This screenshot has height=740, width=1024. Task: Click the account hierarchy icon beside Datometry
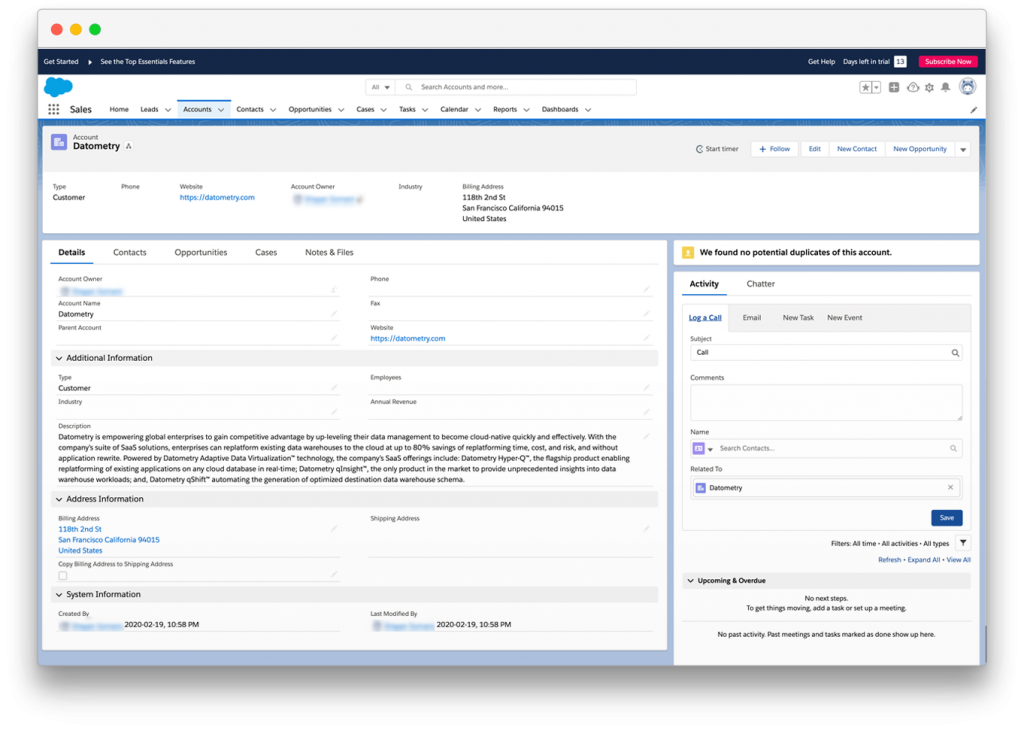[129, 146]
